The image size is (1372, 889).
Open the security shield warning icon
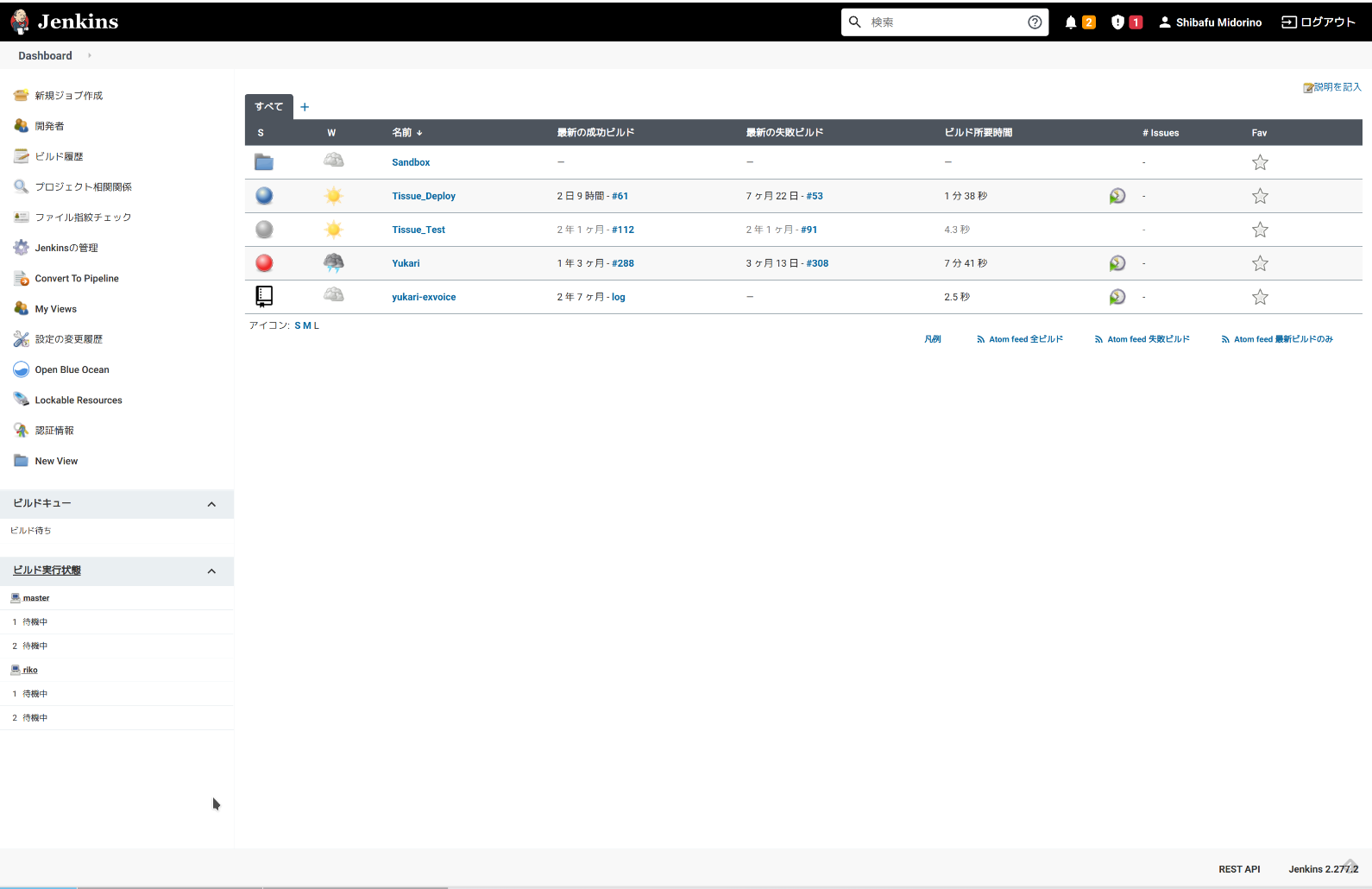coord(1117,22)
